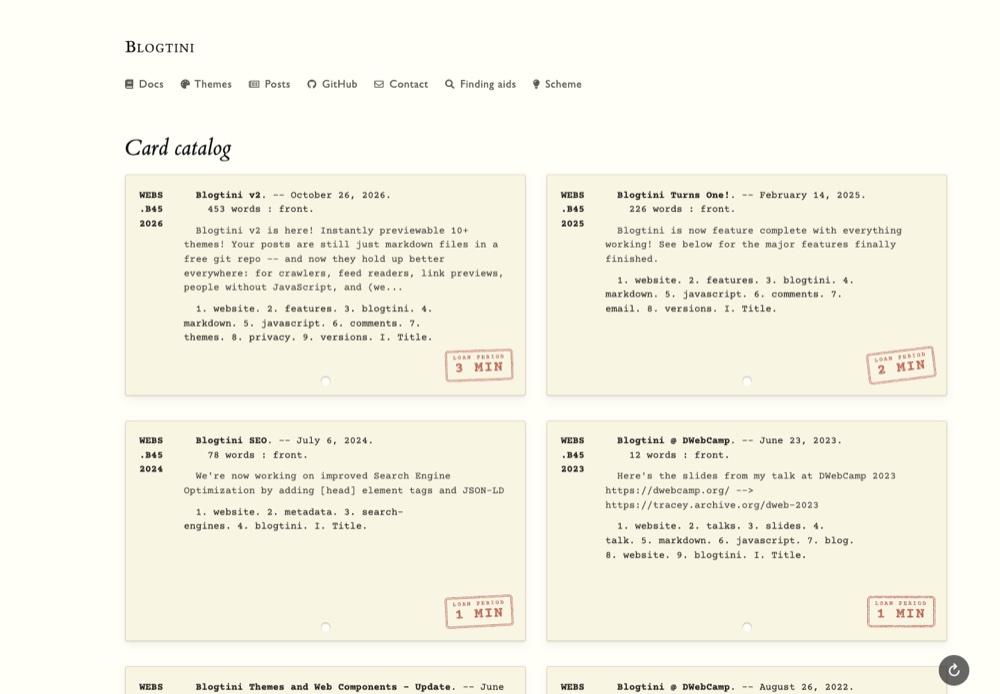Open the August 26, 2022 DWebCamp post

point(675,687)
